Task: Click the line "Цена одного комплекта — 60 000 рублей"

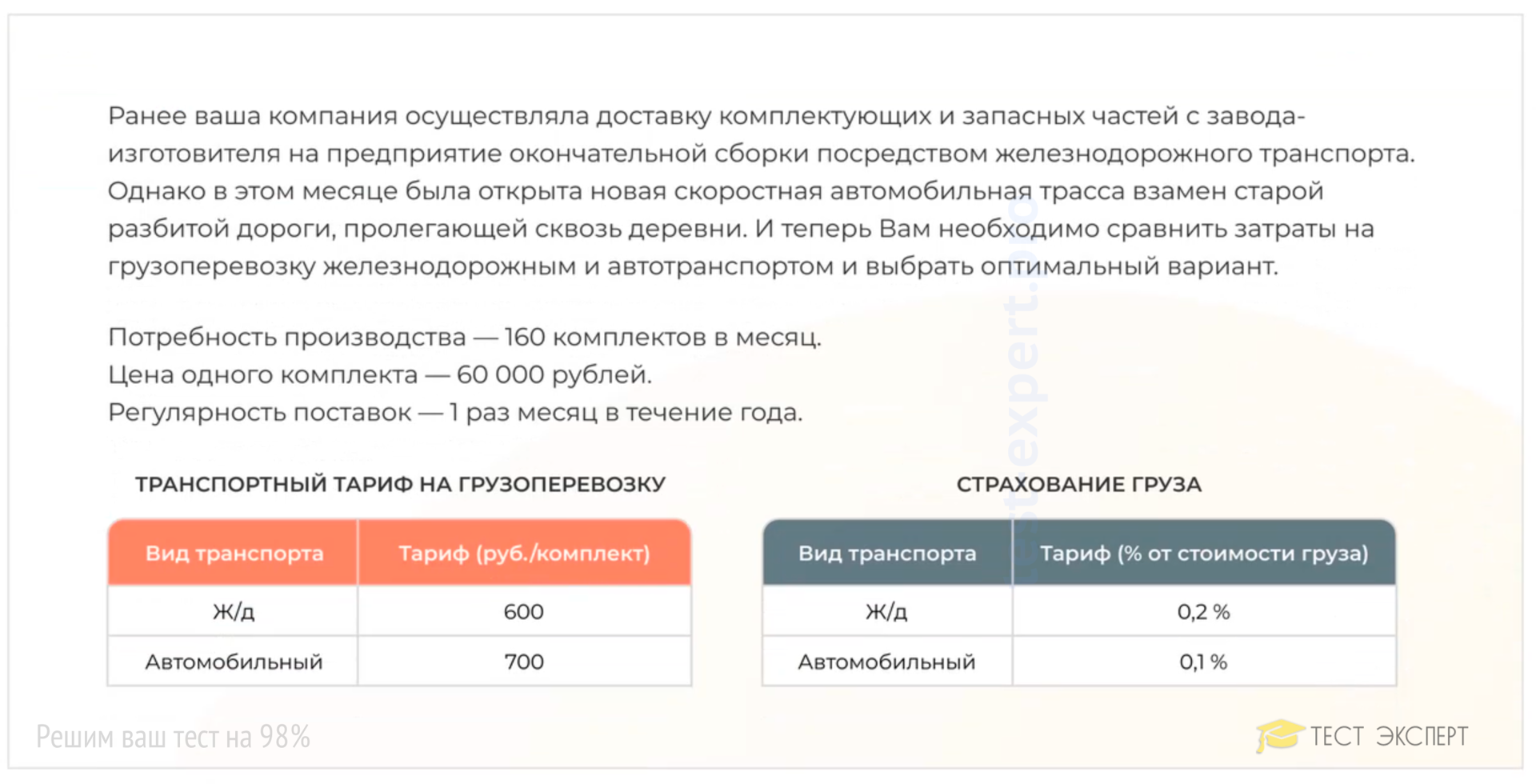Action: (x=380, y=375)
